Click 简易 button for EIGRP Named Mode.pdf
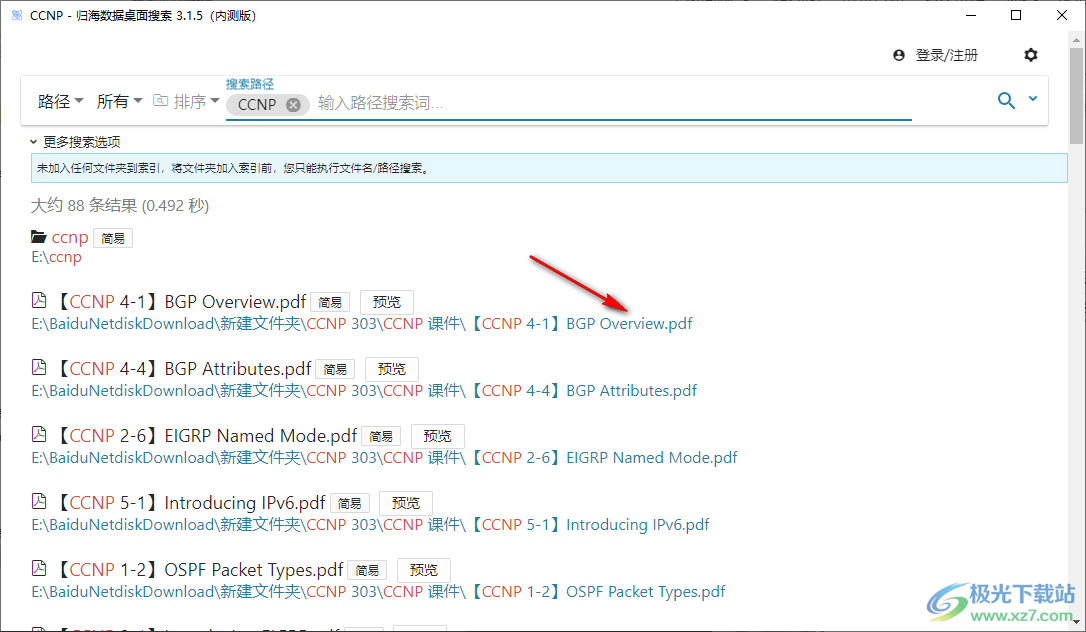1086x632 pixels. coord(381,437)
